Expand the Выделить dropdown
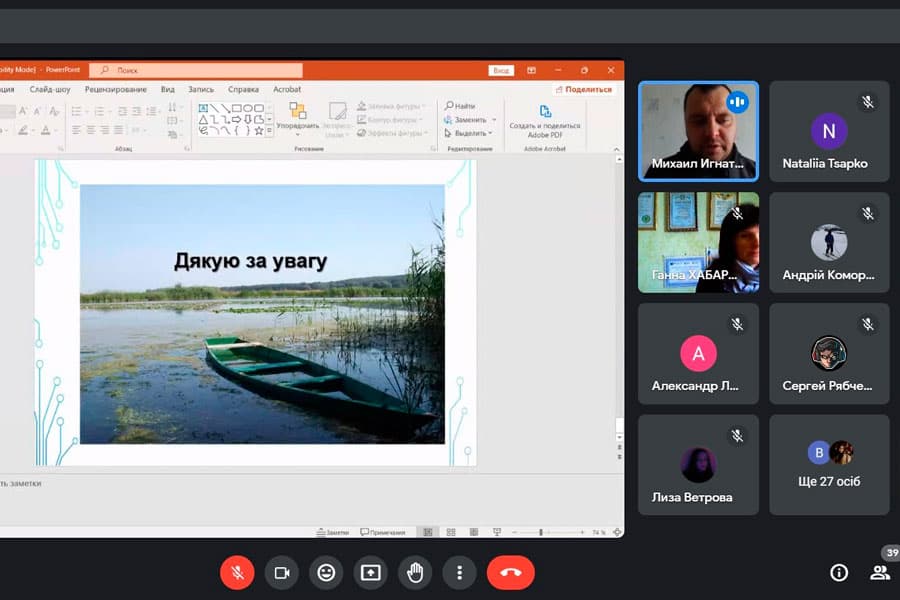This screenshot has width=900, height=600. pos(490,133)
